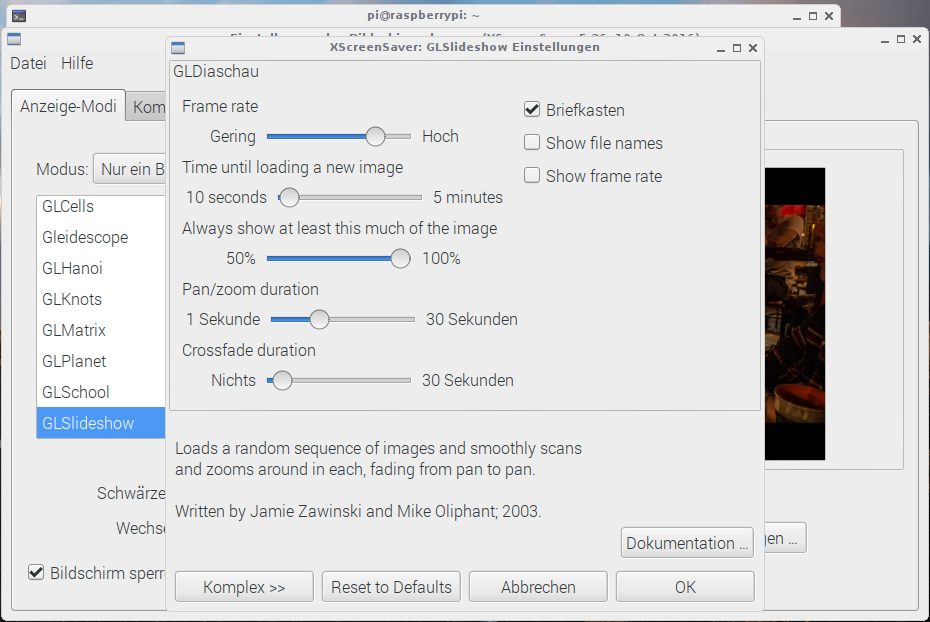Viewport: 930px width, 622px height.
Task: Minimize the GLSlideshow Einstellungen dialog
Action: click(721, 49)
